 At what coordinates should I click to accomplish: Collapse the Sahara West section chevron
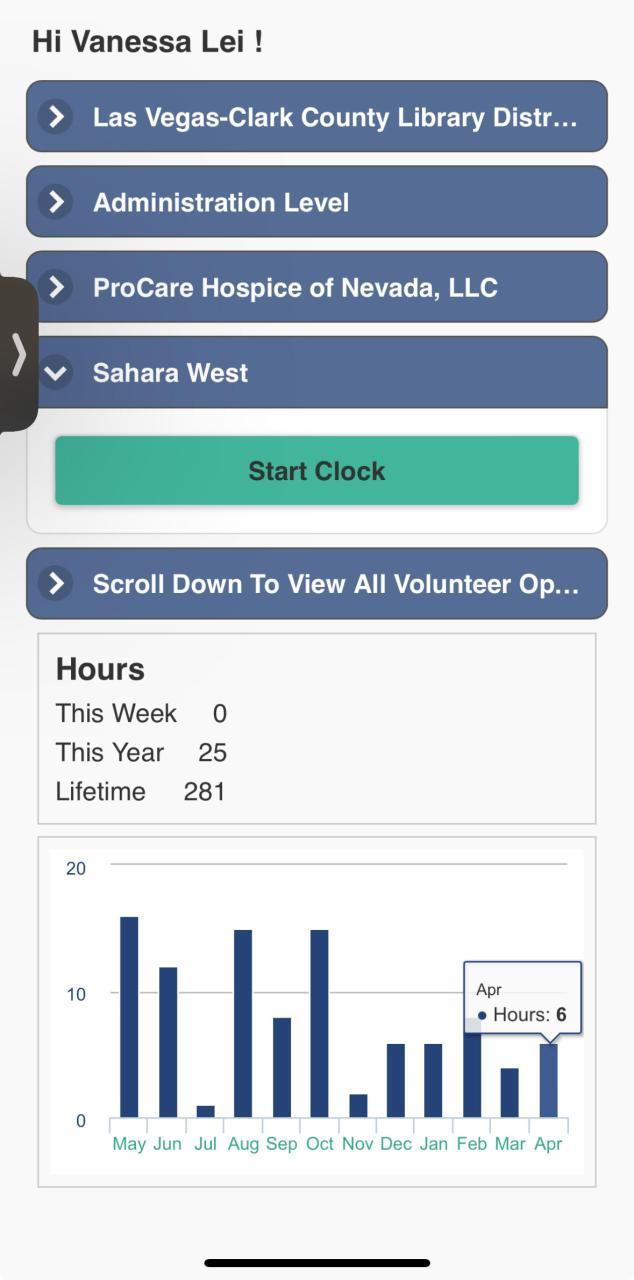(x=57, y=373)
